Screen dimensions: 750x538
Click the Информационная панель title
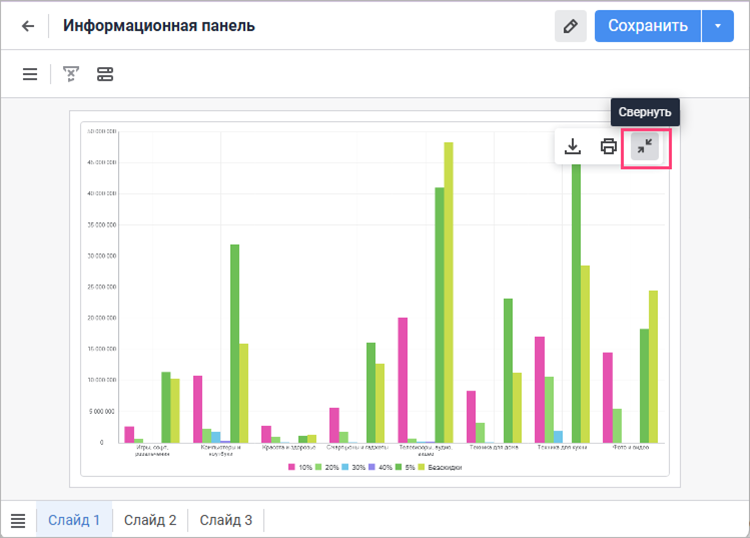pyautogui.click(x=159, y=26)
